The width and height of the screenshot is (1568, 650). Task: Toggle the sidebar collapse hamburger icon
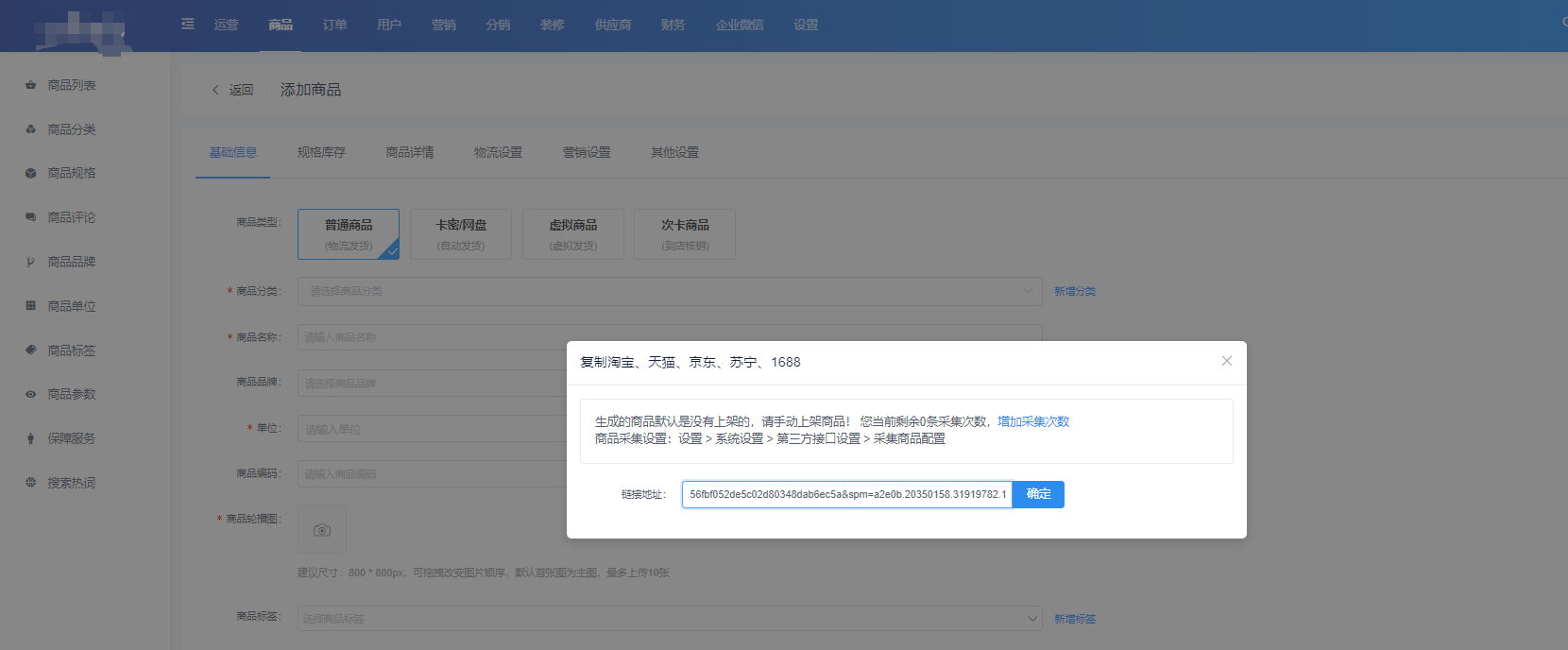(x=188, y=24)
